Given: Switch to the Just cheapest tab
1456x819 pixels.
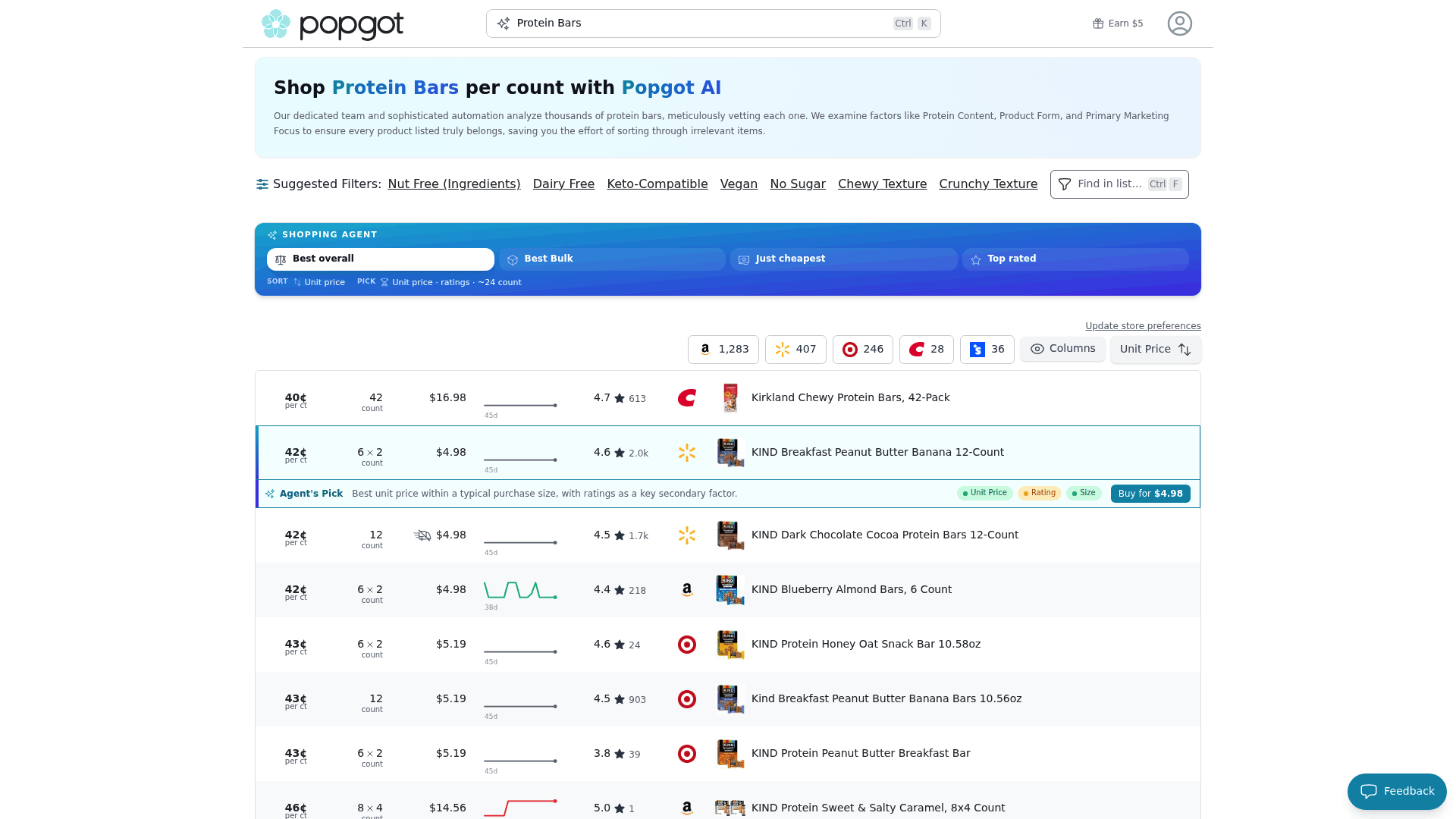Looking at the screenshot, I should [844, 259].
